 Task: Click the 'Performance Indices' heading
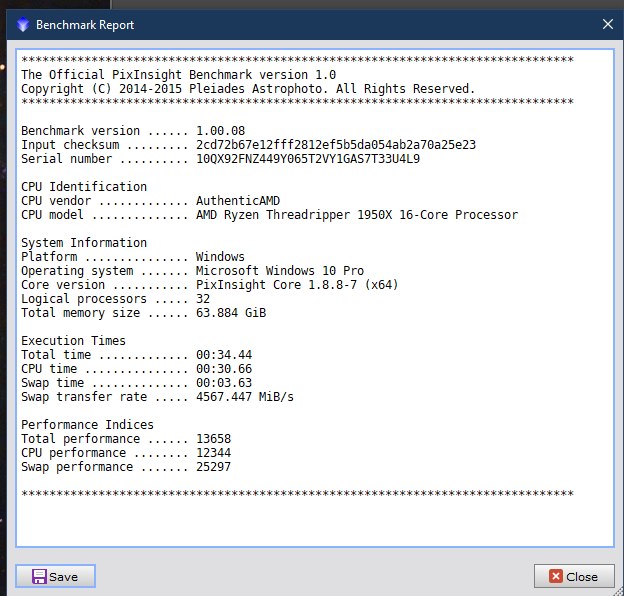pos(87,425)
